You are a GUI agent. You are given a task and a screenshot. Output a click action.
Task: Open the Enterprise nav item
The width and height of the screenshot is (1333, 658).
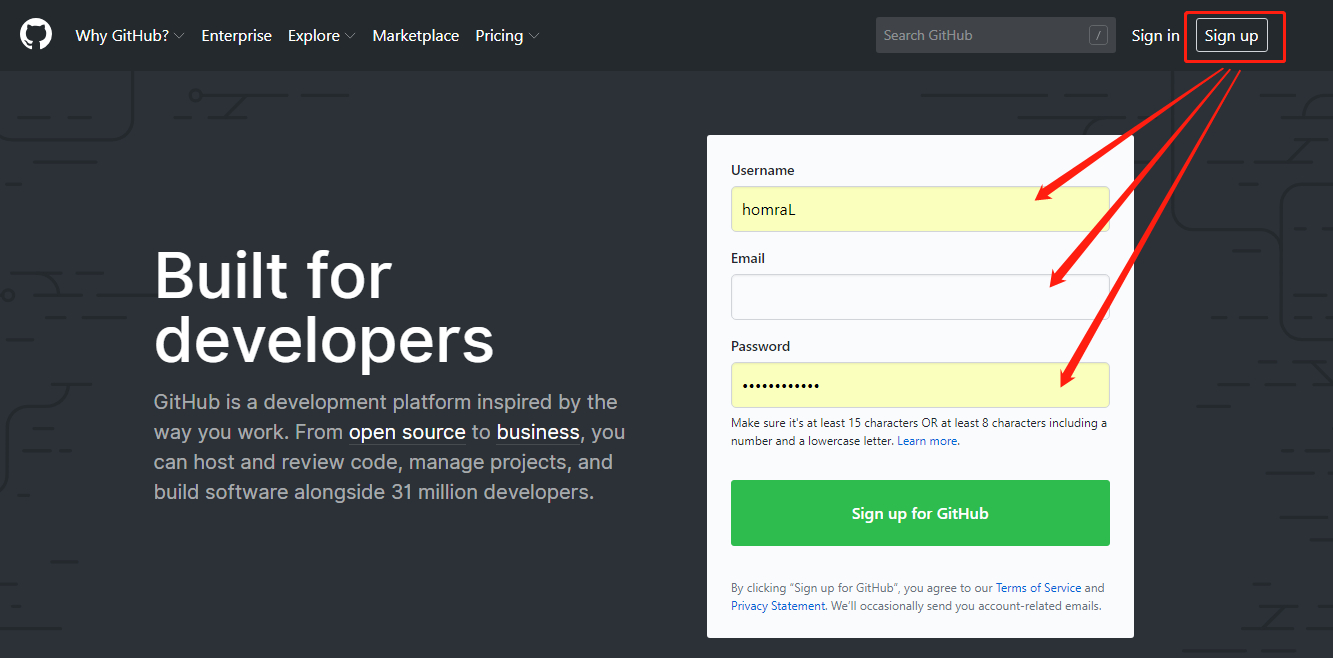click(x=236, y=35)
